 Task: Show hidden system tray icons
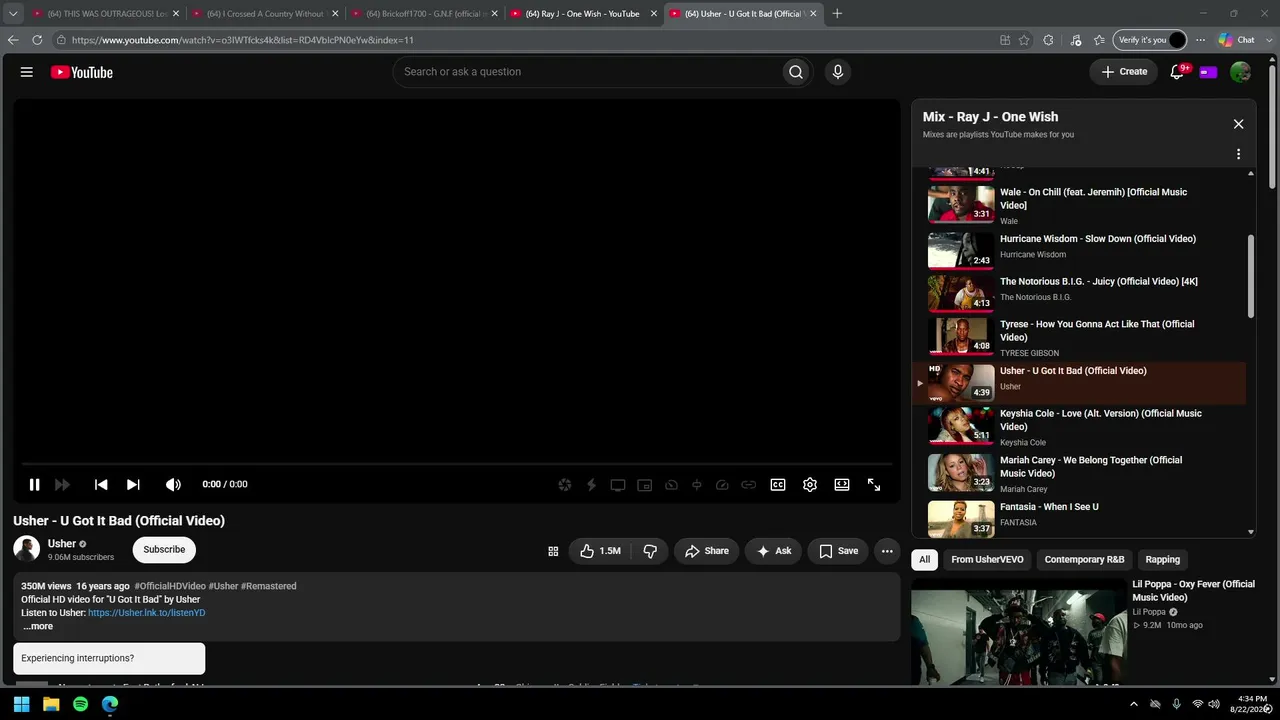1133,704
